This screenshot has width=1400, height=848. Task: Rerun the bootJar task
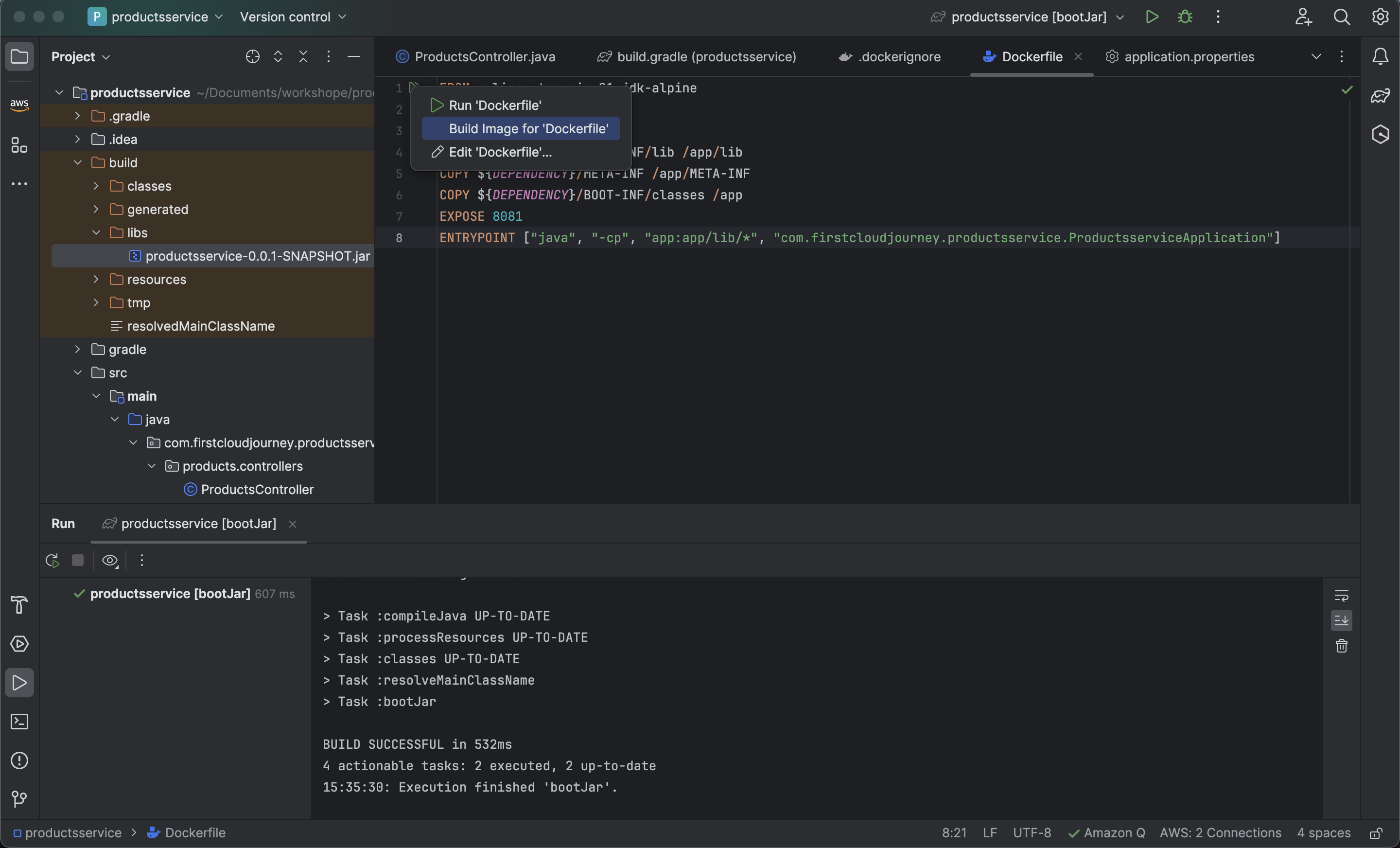pos(52,561)
